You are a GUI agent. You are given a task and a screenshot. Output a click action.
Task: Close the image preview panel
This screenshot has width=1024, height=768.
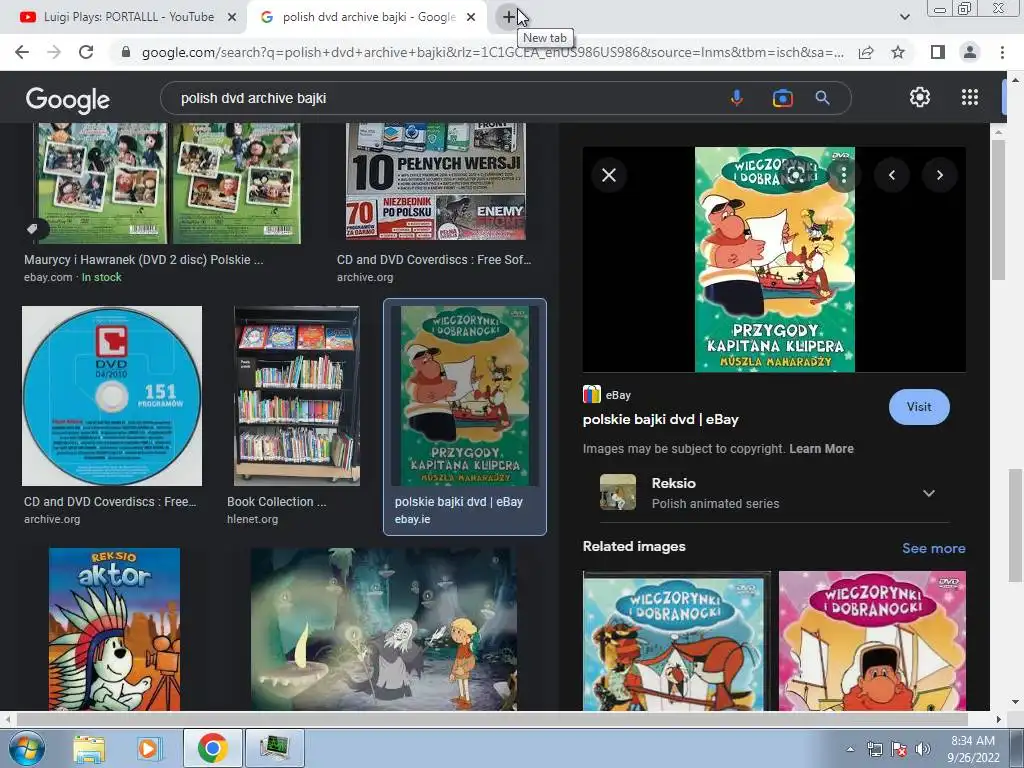pos(609,175)
